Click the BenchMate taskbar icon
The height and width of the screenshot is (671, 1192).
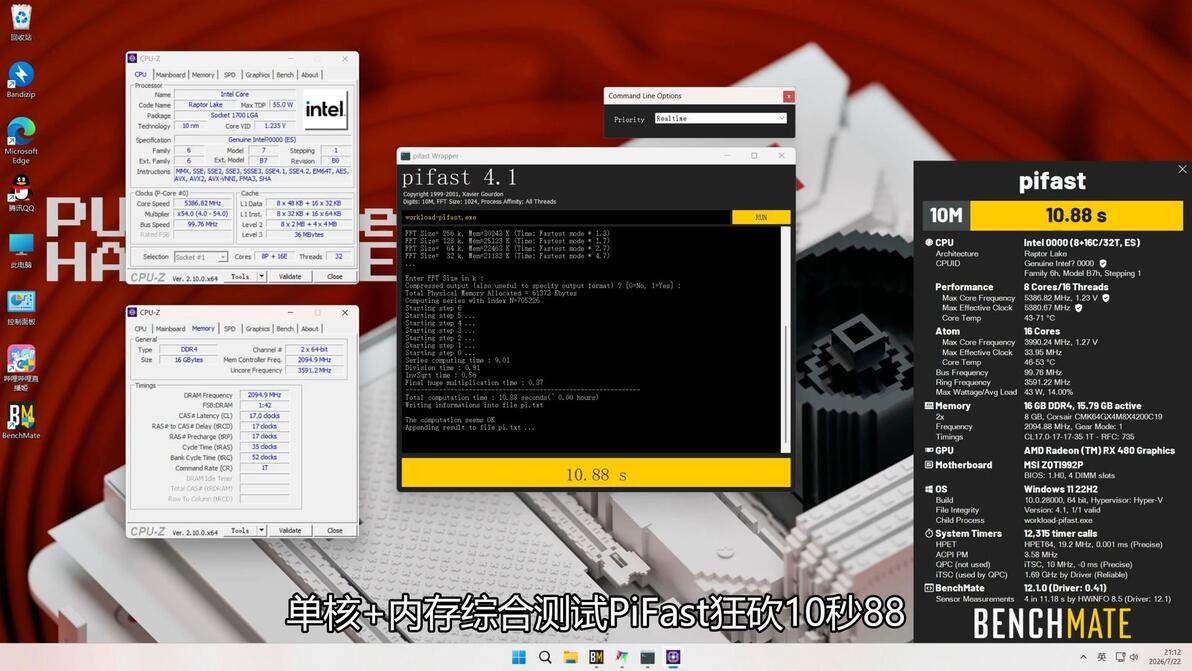click(x=596, y=657)
